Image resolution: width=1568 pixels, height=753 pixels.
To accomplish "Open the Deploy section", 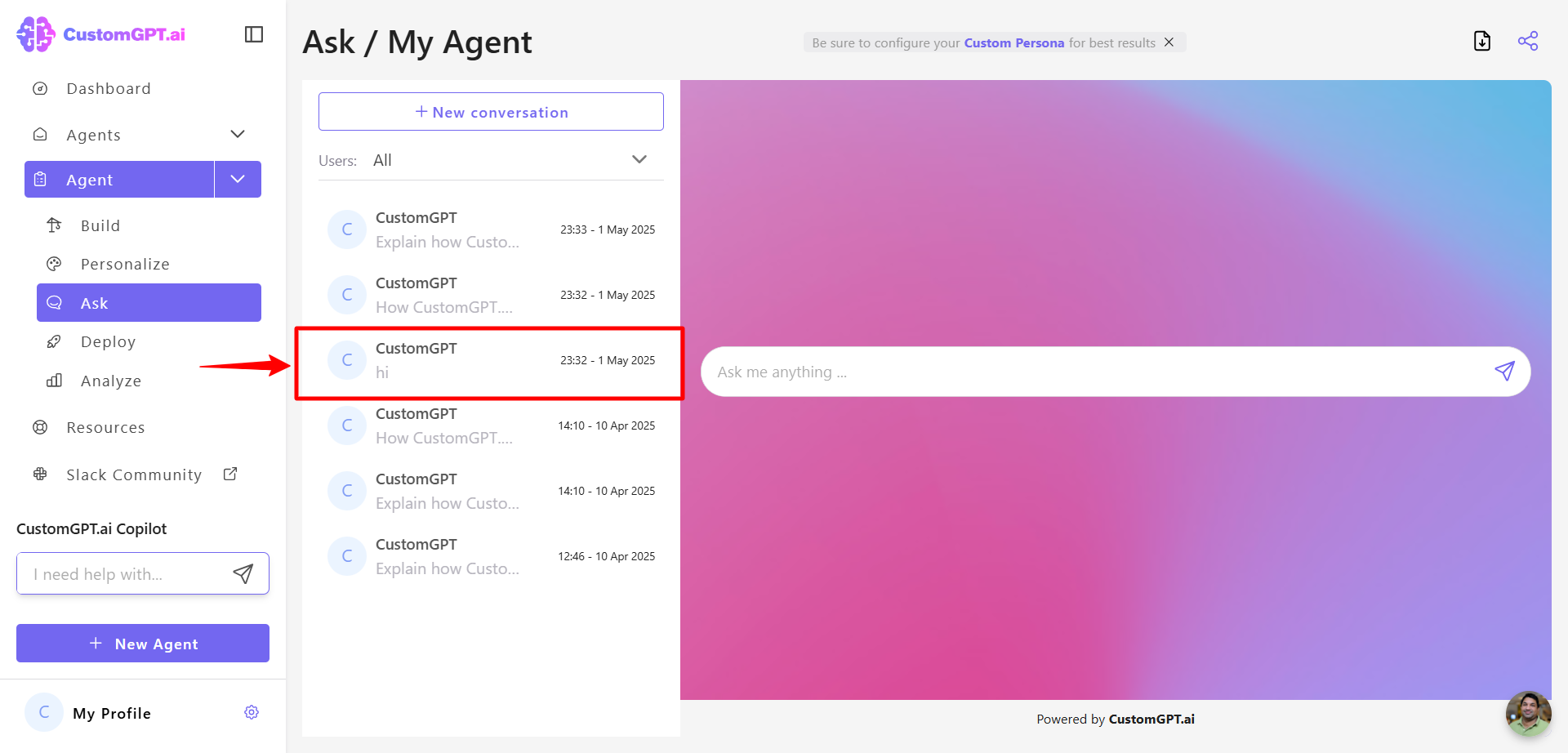I will tap(108, 341).
